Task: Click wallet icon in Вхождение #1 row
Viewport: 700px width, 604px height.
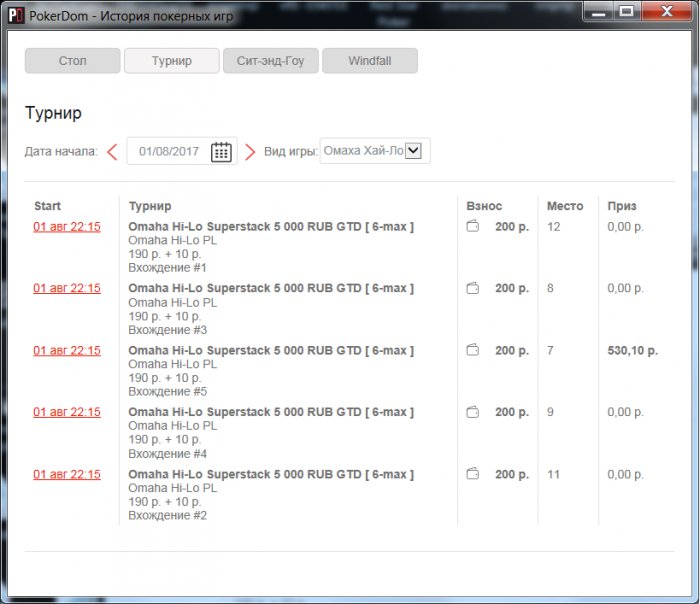Action: click(473, 226)
